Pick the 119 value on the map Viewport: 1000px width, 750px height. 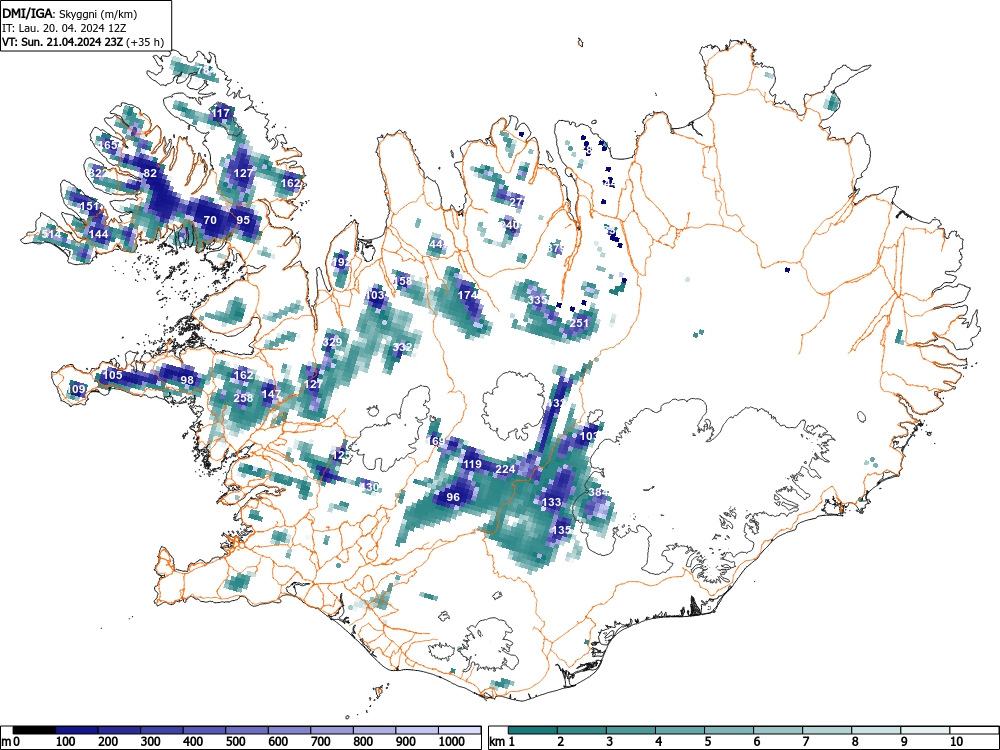[472, 464]
